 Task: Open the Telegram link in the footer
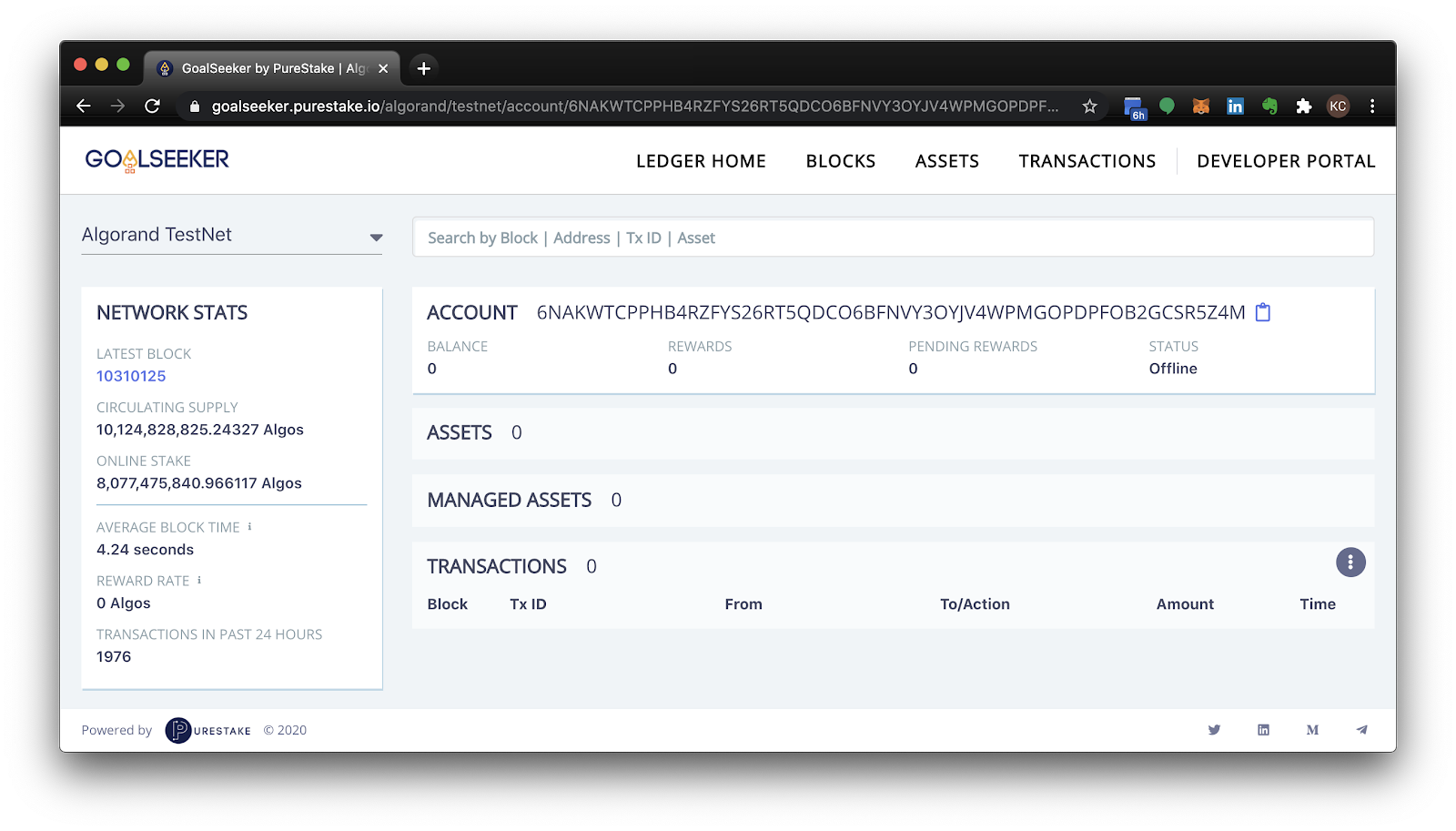[1362, 729]
